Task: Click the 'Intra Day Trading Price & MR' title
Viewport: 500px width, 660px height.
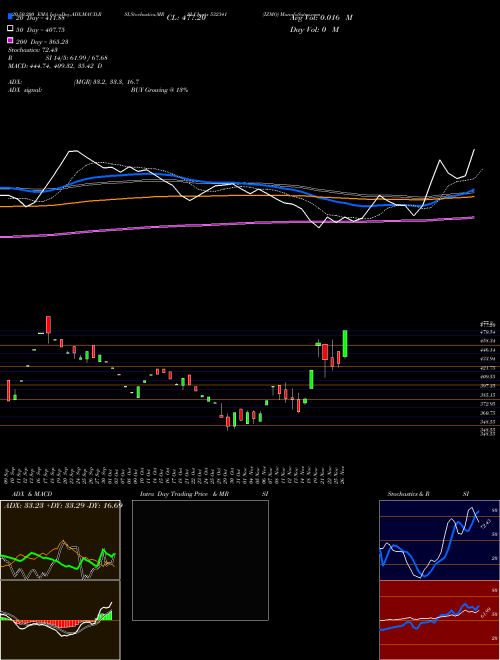Action: [x=184, y=494]
